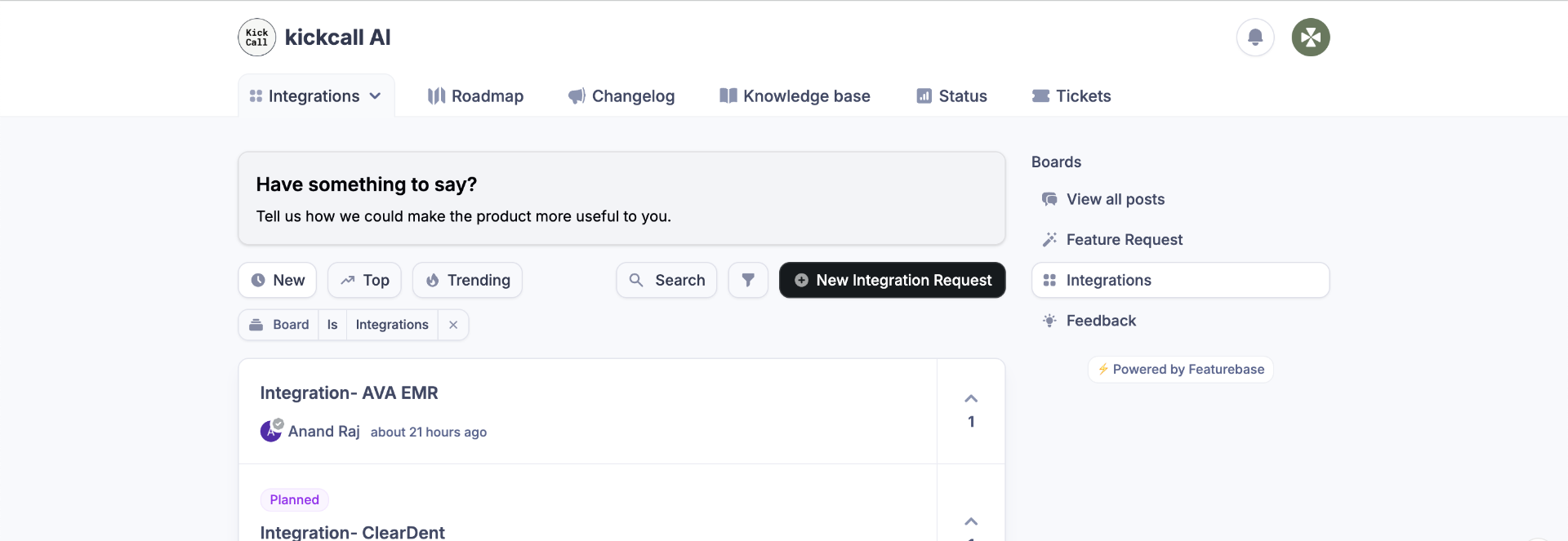Sort posts by Trending
Image resolution: width=1568 pixels, height=541 pixels.
coord(467,280)
